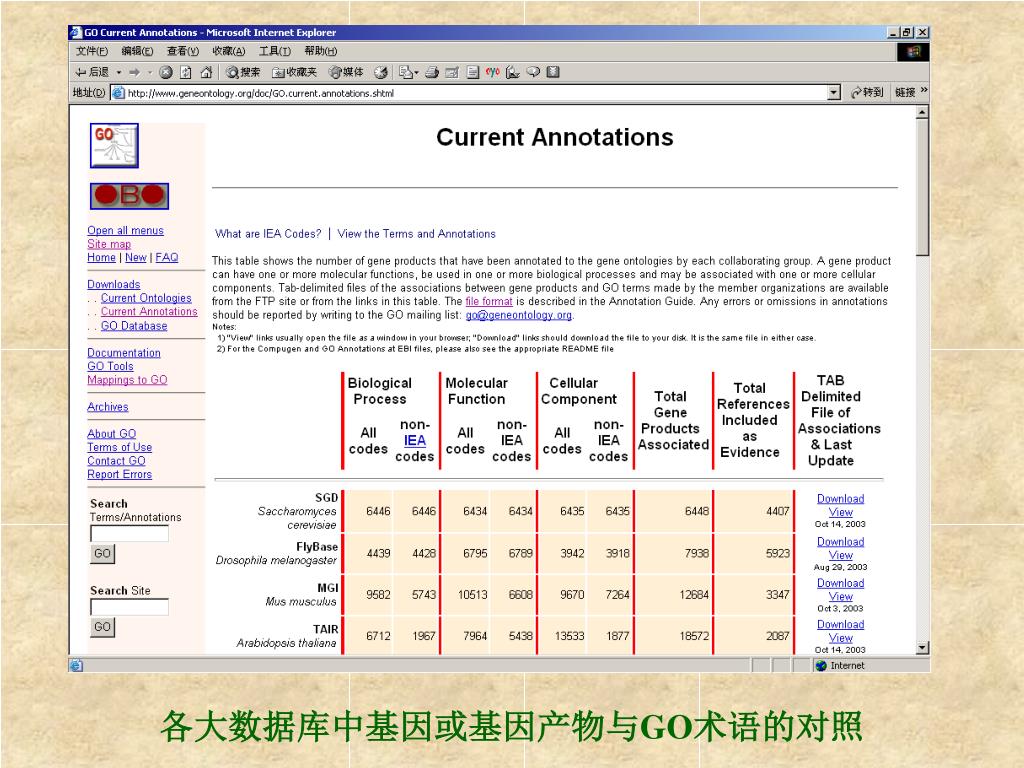Click the FlyBase row View link
The width and height of the screenshot is (1024, 768).
point(840,556)
